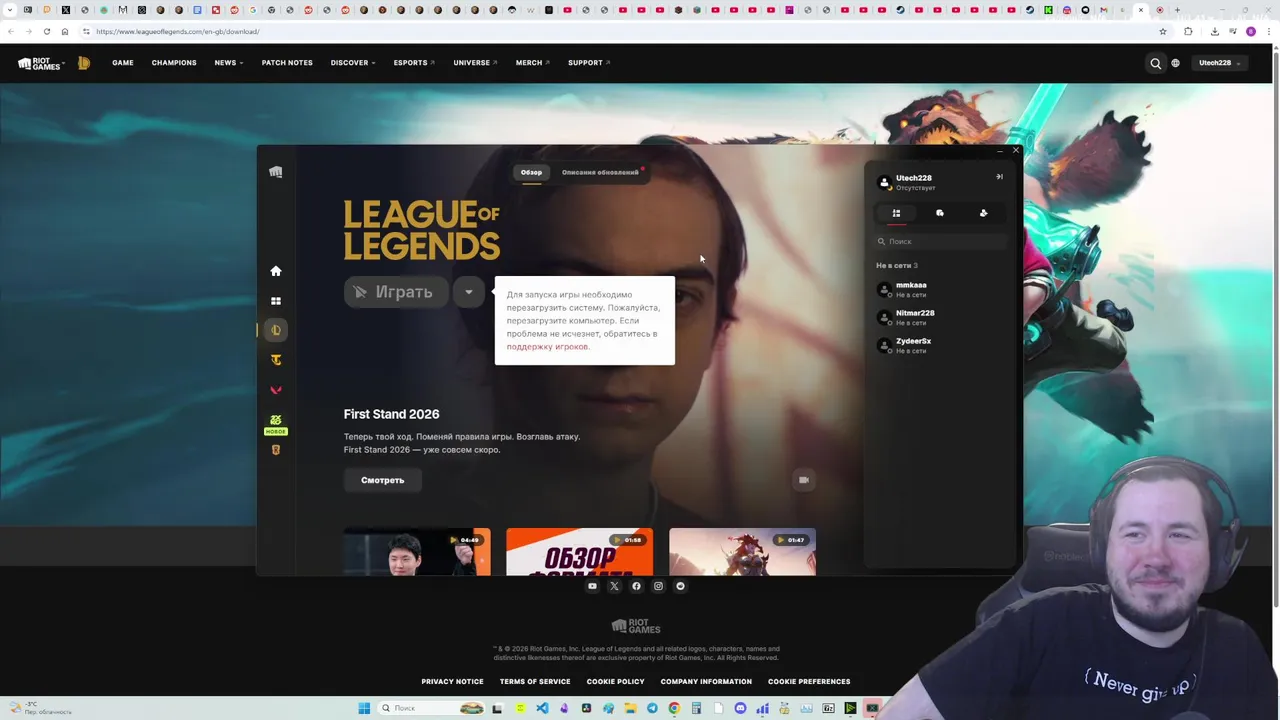Select the Valorant sidebar icon
The height and width of the screenshot is (720, 1280).
coord(276,390)
